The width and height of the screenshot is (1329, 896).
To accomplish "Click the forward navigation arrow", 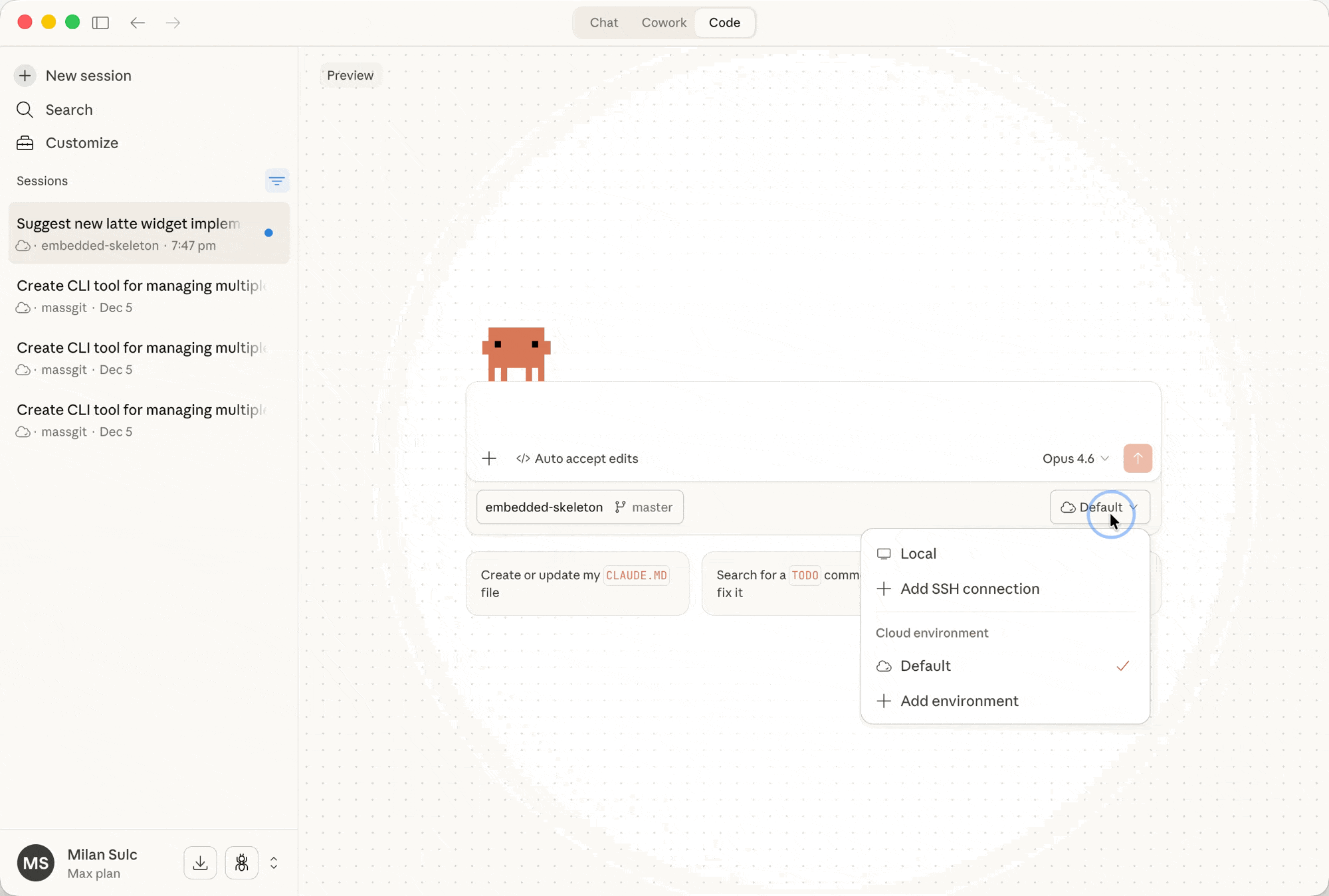I will tap(173, 23).
